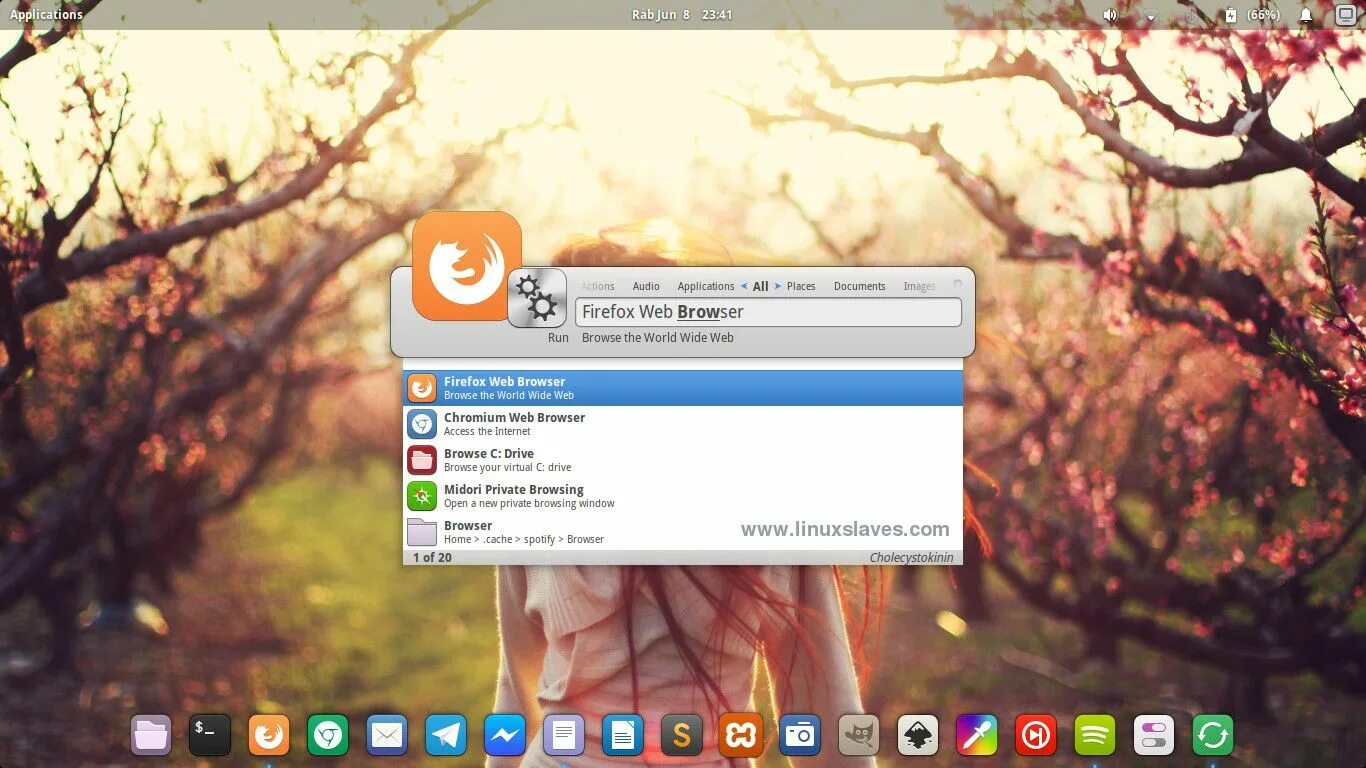Open the battery indicator showing 66%
Viewport: 1366px width, 768px height.
(x=1252, y=15)
